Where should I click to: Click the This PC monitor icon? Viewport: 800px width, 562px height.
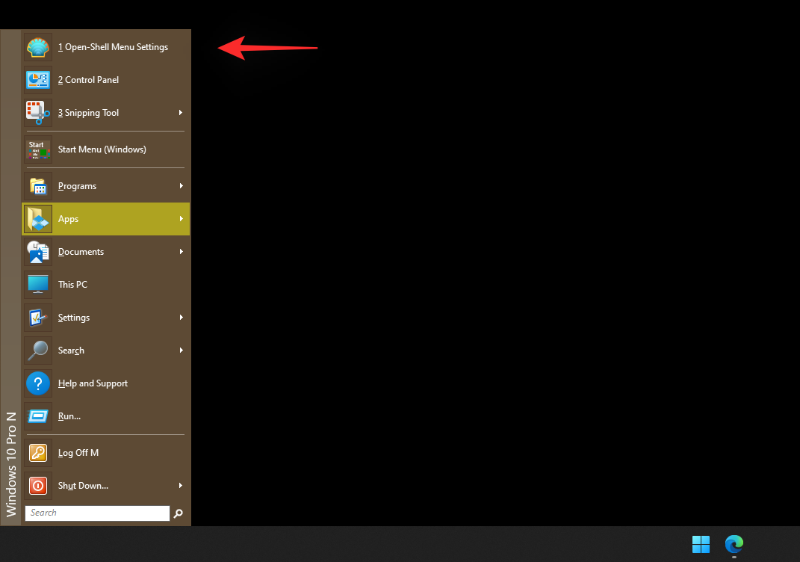[x=38, y=285]
